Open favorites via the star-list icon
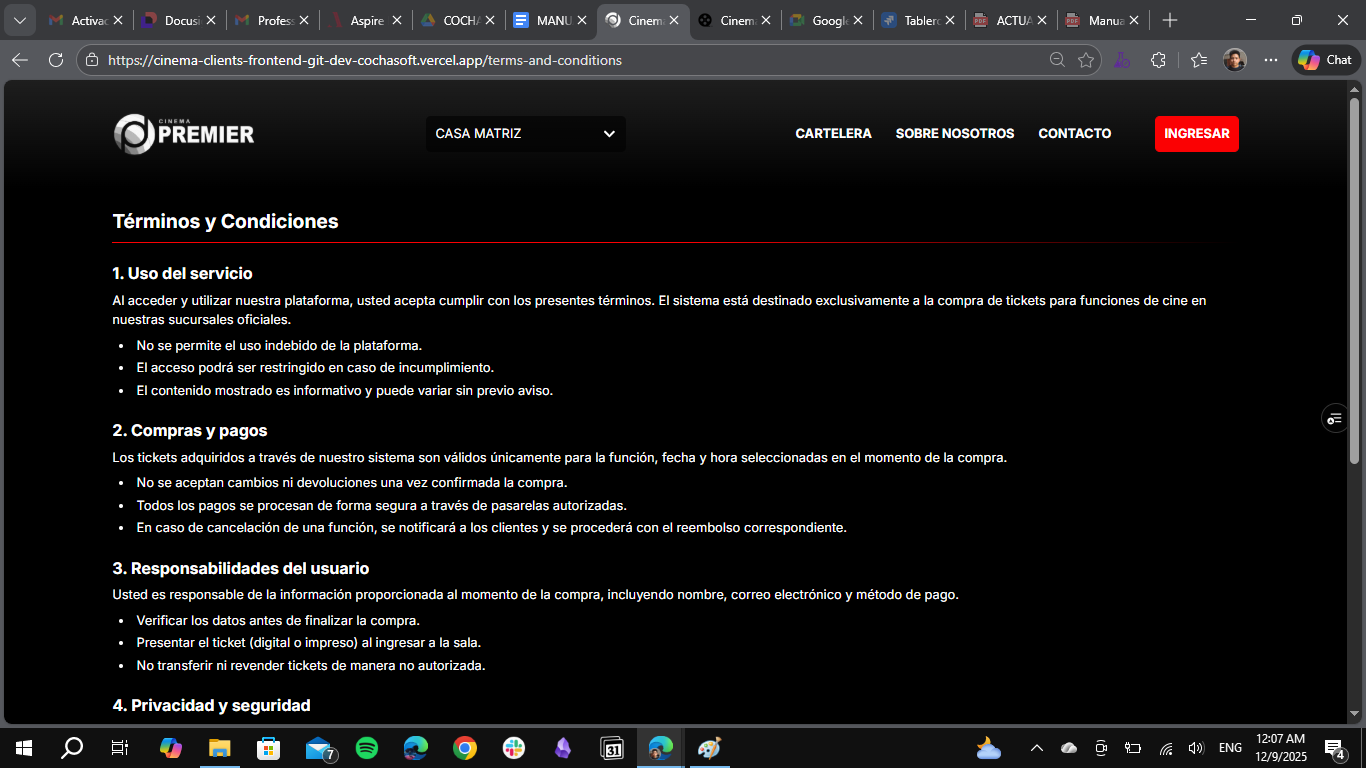Viewport: 1366px width, 768px height. [x=1198, y=60]
